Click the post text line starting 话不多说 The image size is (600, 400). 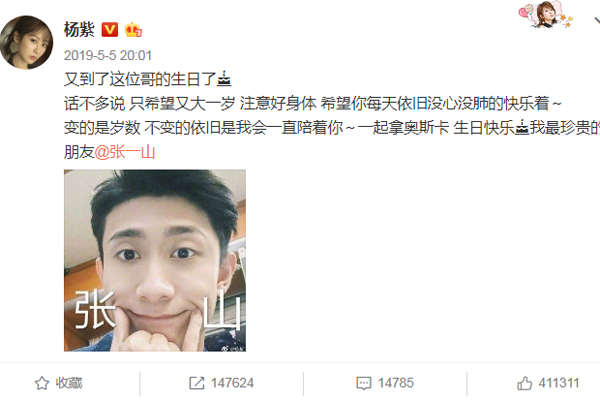click(313, 104)
